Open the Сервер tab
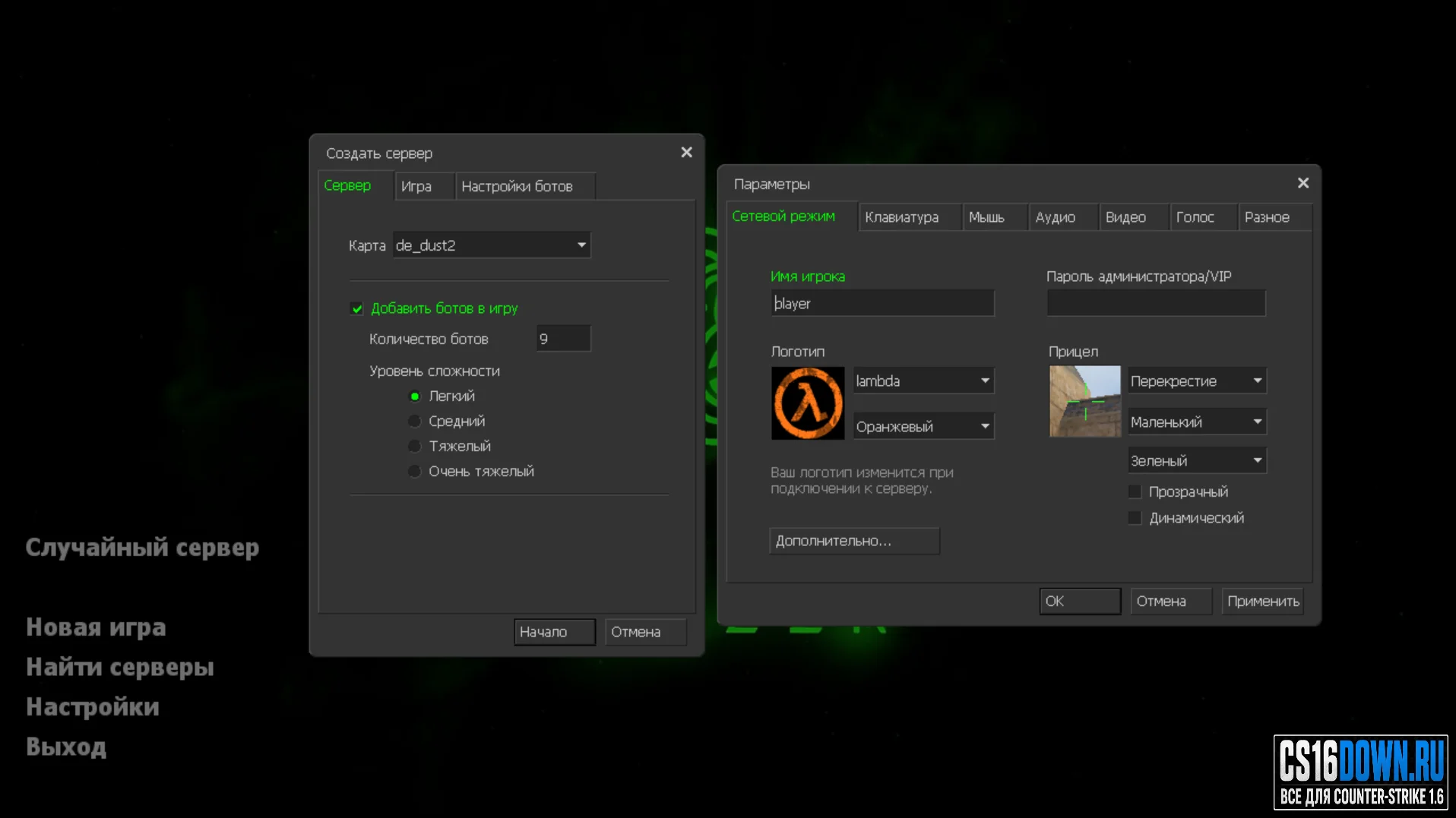 [x=355, y=186]
